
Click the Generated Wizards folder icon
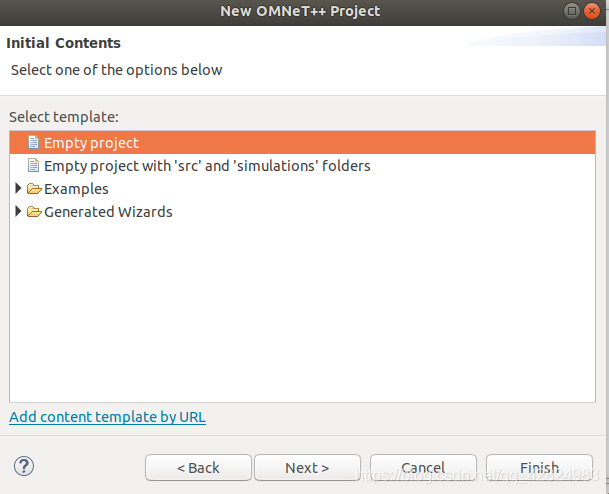click(34, 212)
